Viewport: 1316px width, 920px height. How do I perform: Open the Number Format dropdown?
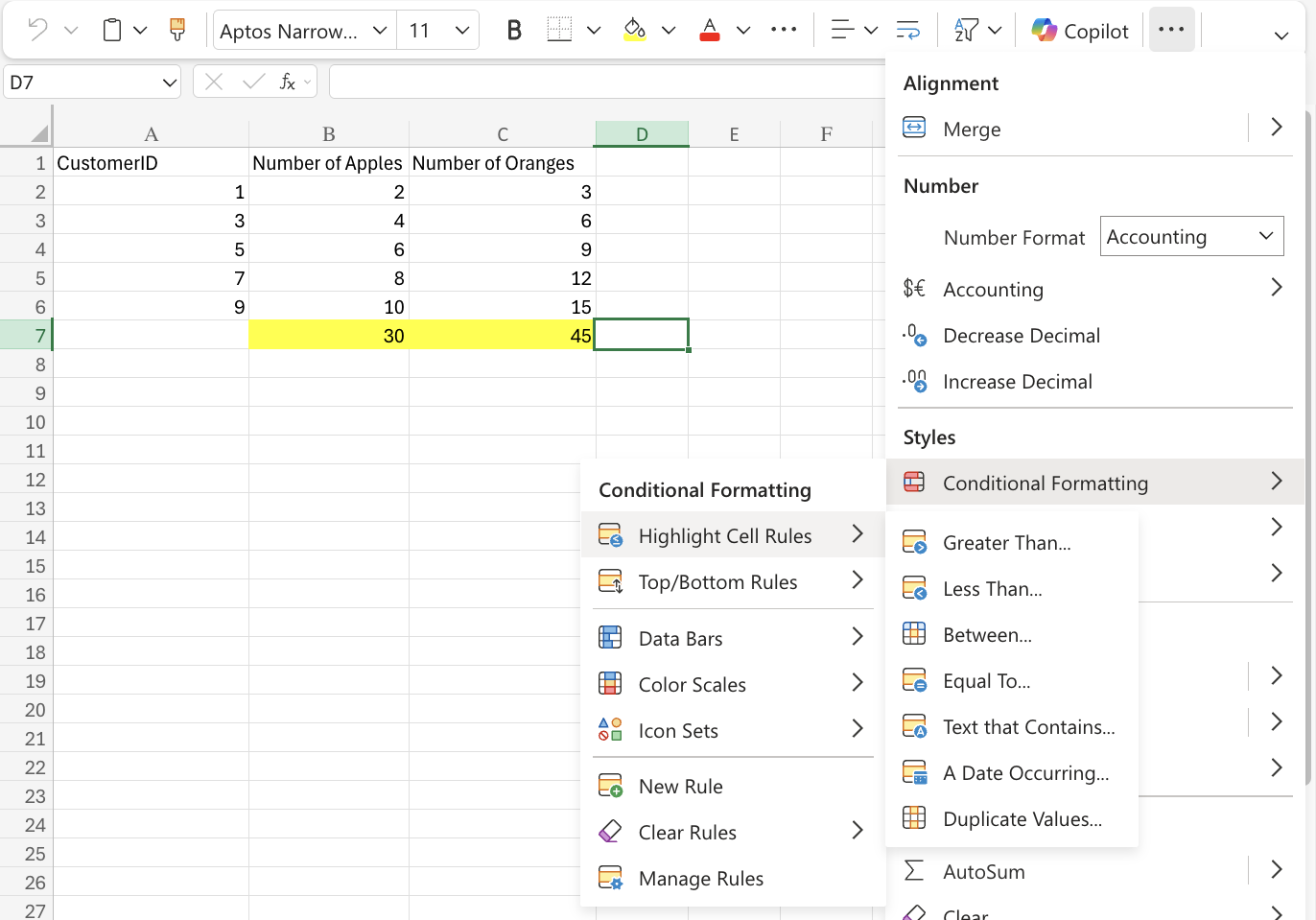coord(1191,236)
